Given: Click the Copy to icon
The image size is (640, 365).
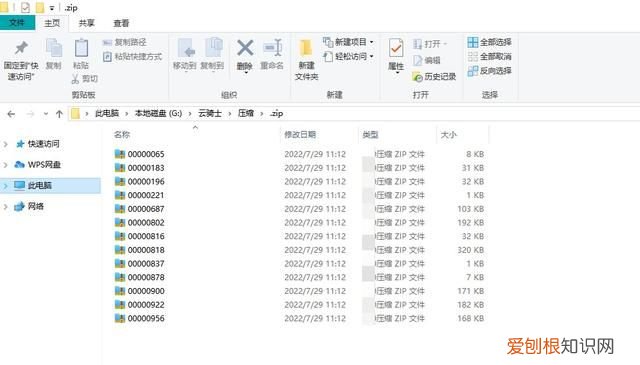Looking at the screenshot, I should point(213,48).
